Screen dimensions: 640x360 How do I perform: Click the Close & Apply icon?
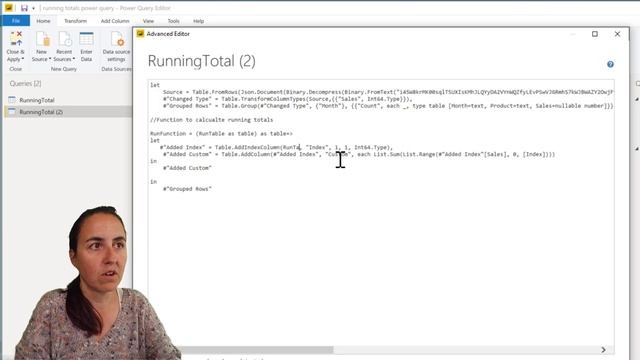[16, 39]
